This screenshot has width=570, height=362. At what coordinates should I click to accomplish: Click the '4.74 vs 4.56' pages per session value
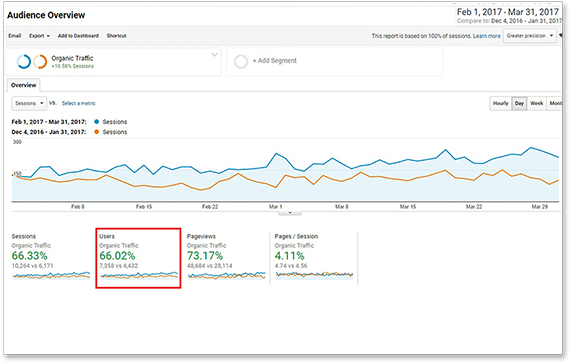click(x=291, y=266)
